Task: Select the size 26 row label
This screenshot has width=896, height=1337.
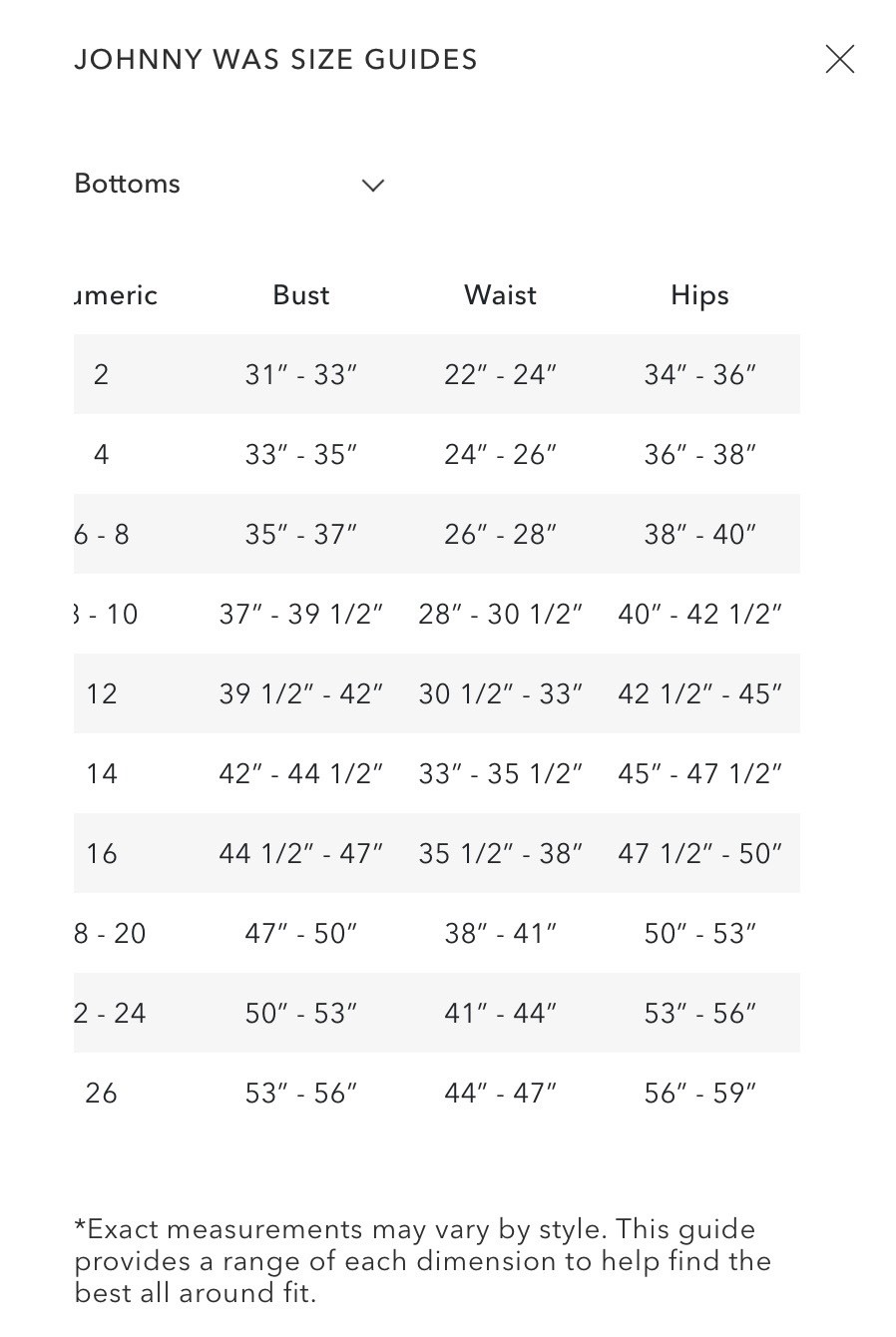Action: click(102, 1094)
